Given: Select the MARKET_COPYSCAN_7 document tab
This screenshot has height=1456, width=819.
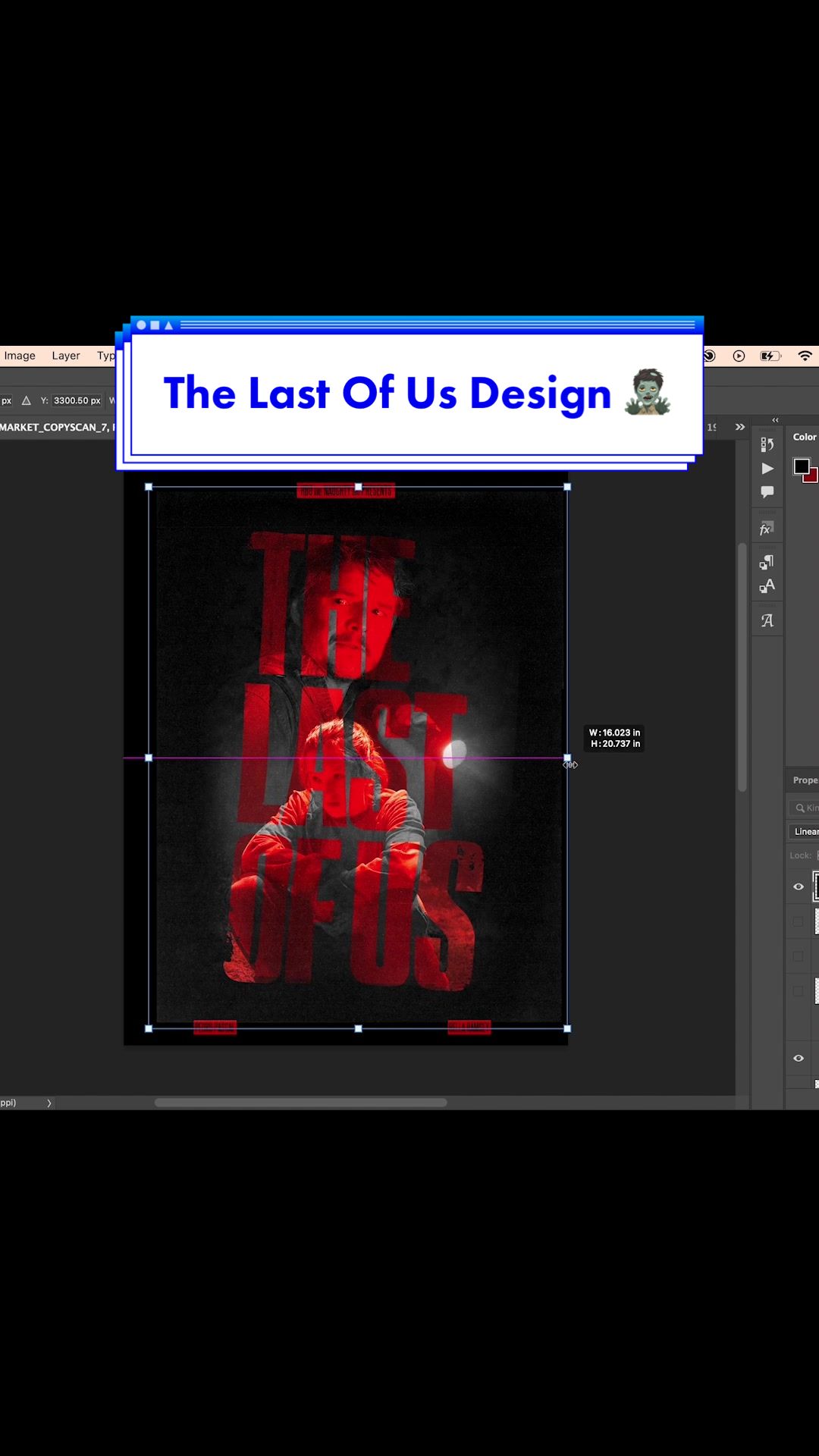Looking at the screenshot, I should (x=58, y=427).
